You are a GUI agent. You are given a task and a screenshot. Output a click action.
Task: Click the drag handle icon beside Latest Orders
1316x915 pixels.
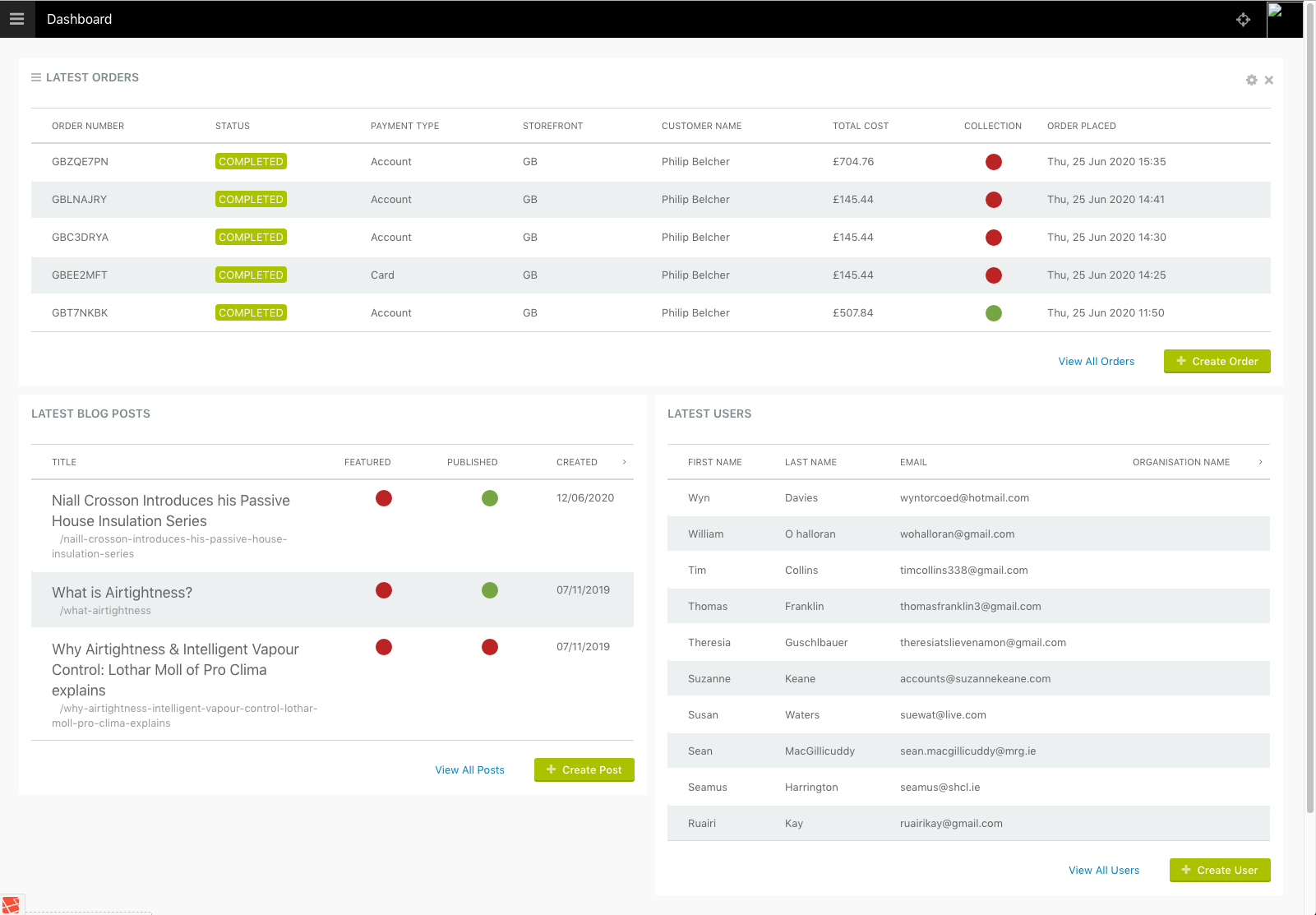[x=36, y=77]
